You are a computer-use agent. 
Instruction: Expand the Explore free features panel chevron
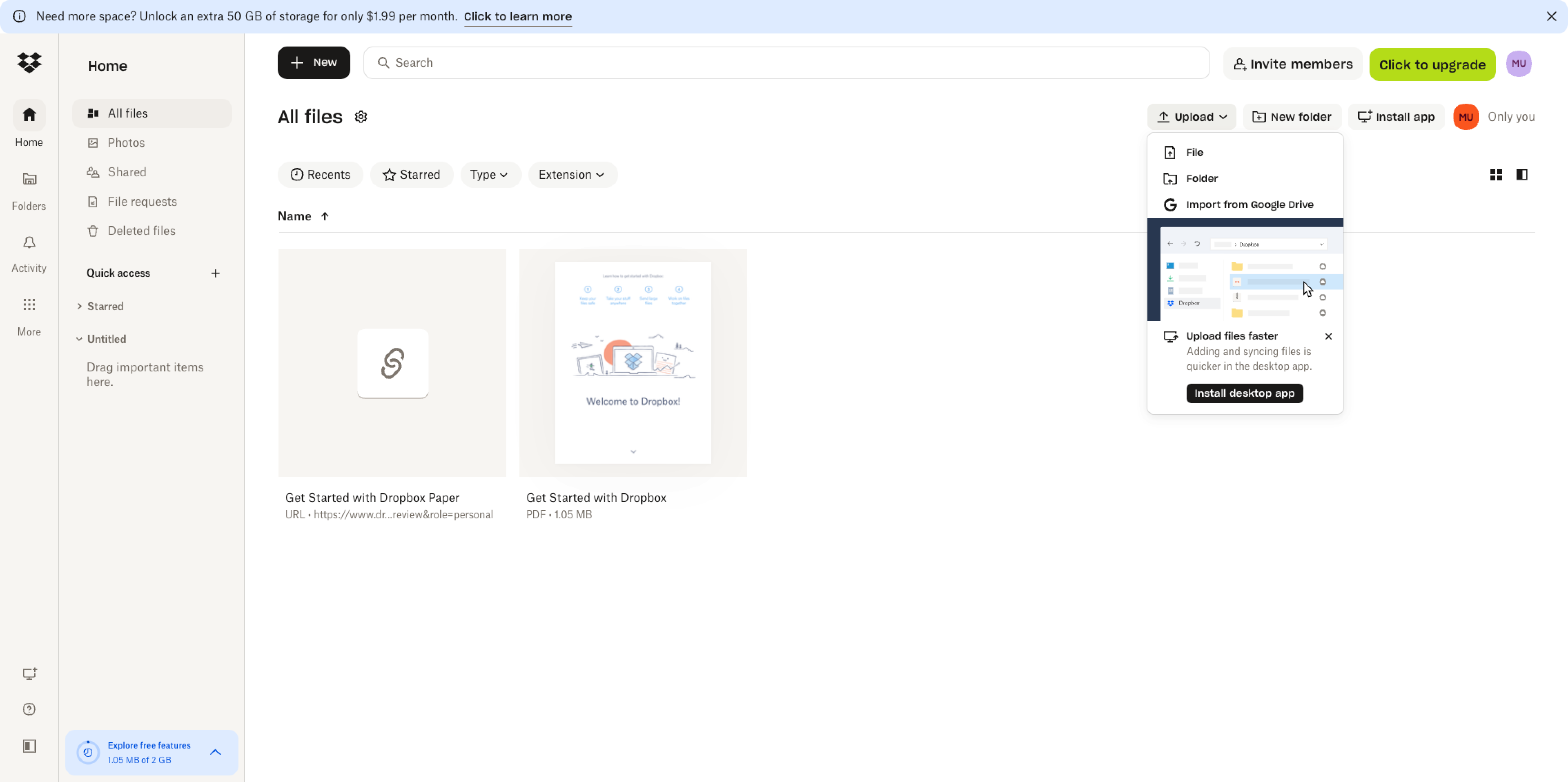(x=216, y=752)
